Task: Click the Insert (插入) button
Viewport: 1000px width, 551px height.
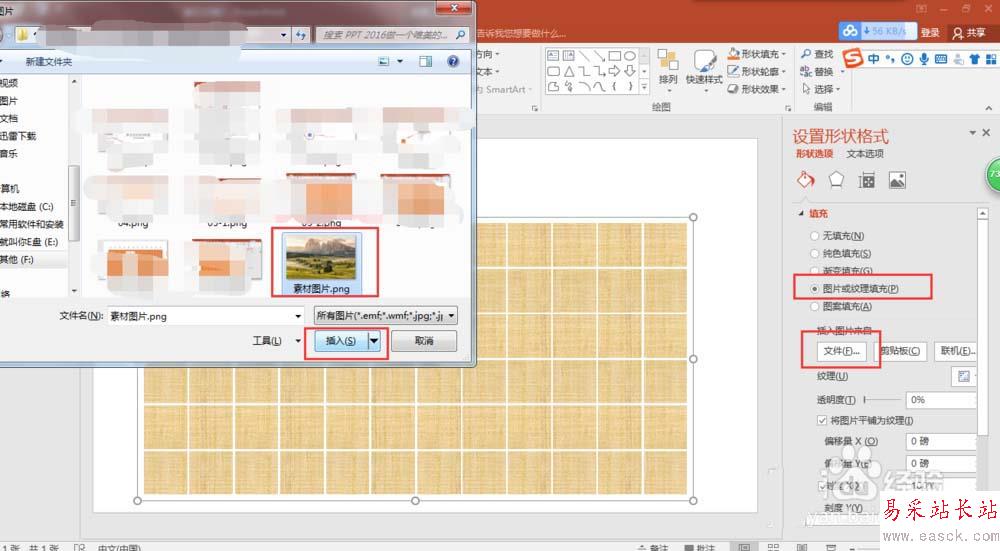Action: pyautogui.click(x=341, y=341)
